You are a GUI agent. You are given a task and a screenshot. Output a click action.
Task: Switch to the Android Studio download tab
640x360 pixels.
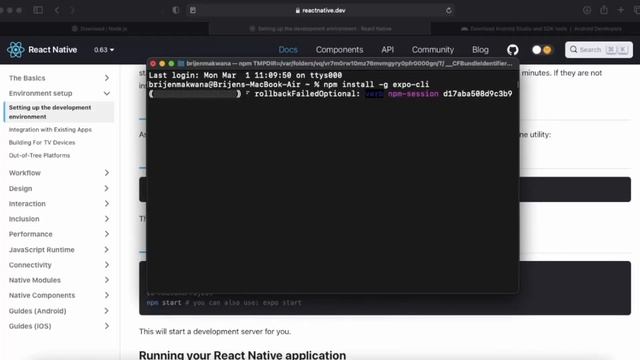tap(535, 29)
